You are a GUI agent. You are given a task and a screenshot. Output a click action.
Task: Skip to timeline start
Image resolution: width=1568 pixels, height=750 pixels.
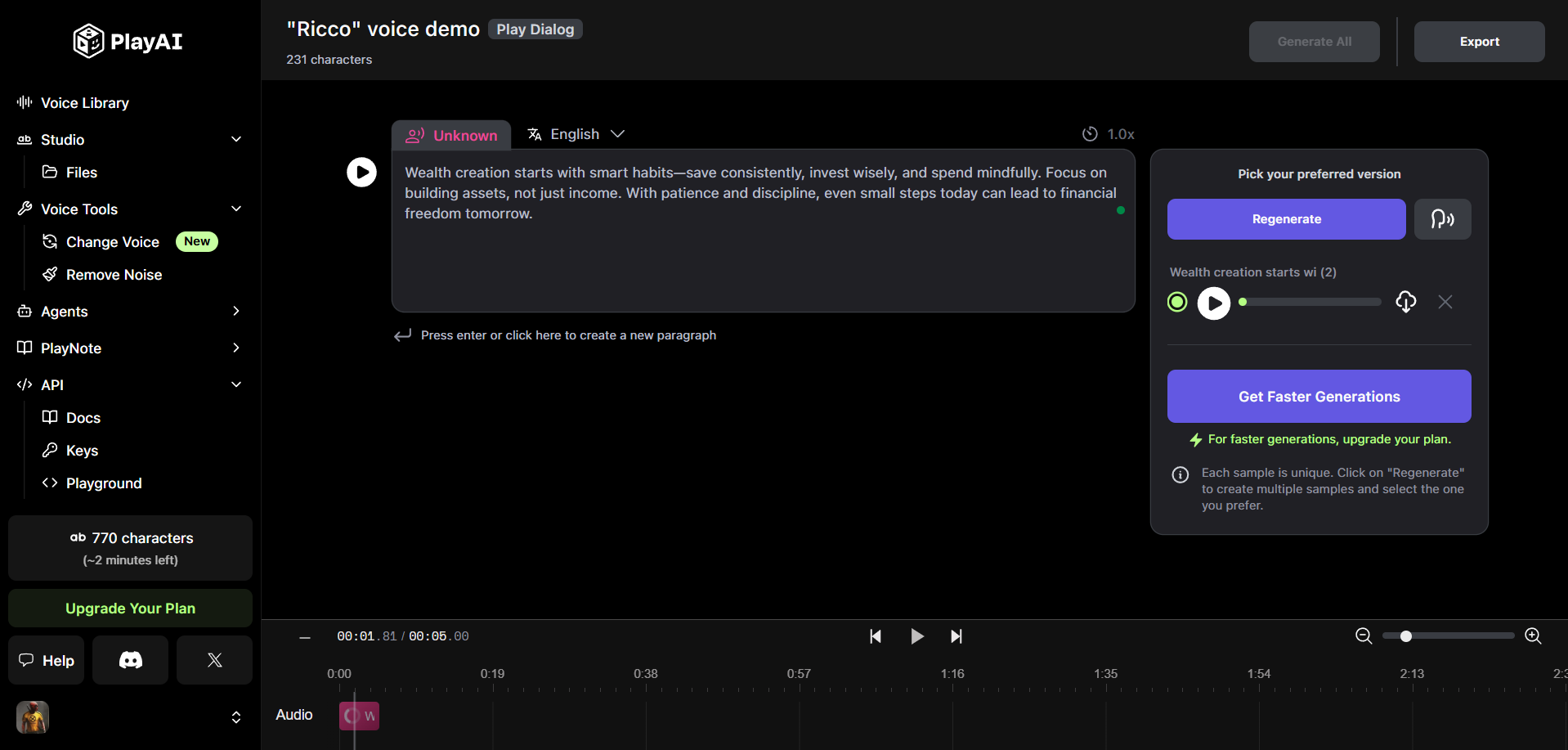point(876,636)
